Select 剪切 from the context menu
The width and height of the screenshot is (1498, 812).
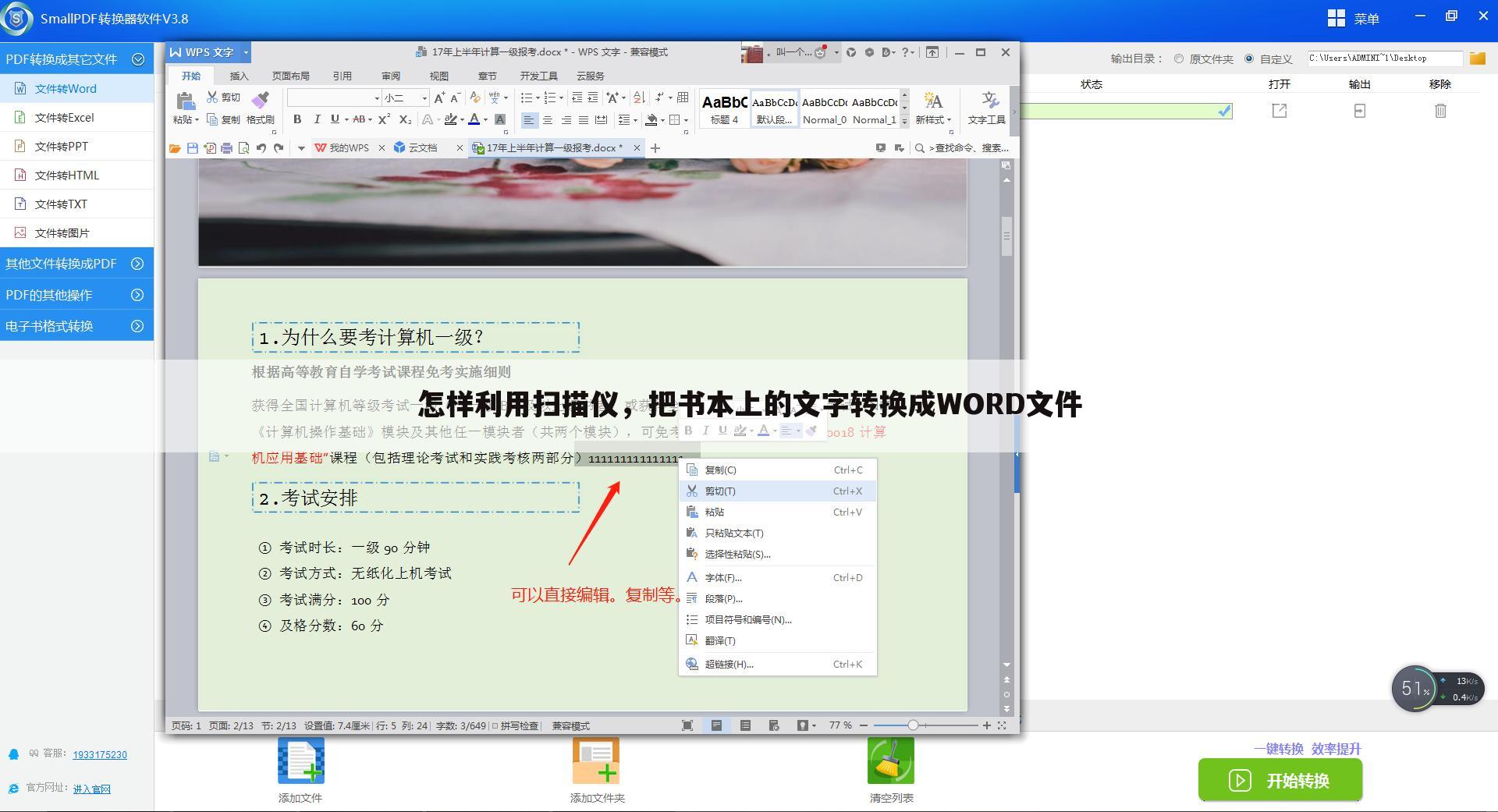[x=719, y=491]
